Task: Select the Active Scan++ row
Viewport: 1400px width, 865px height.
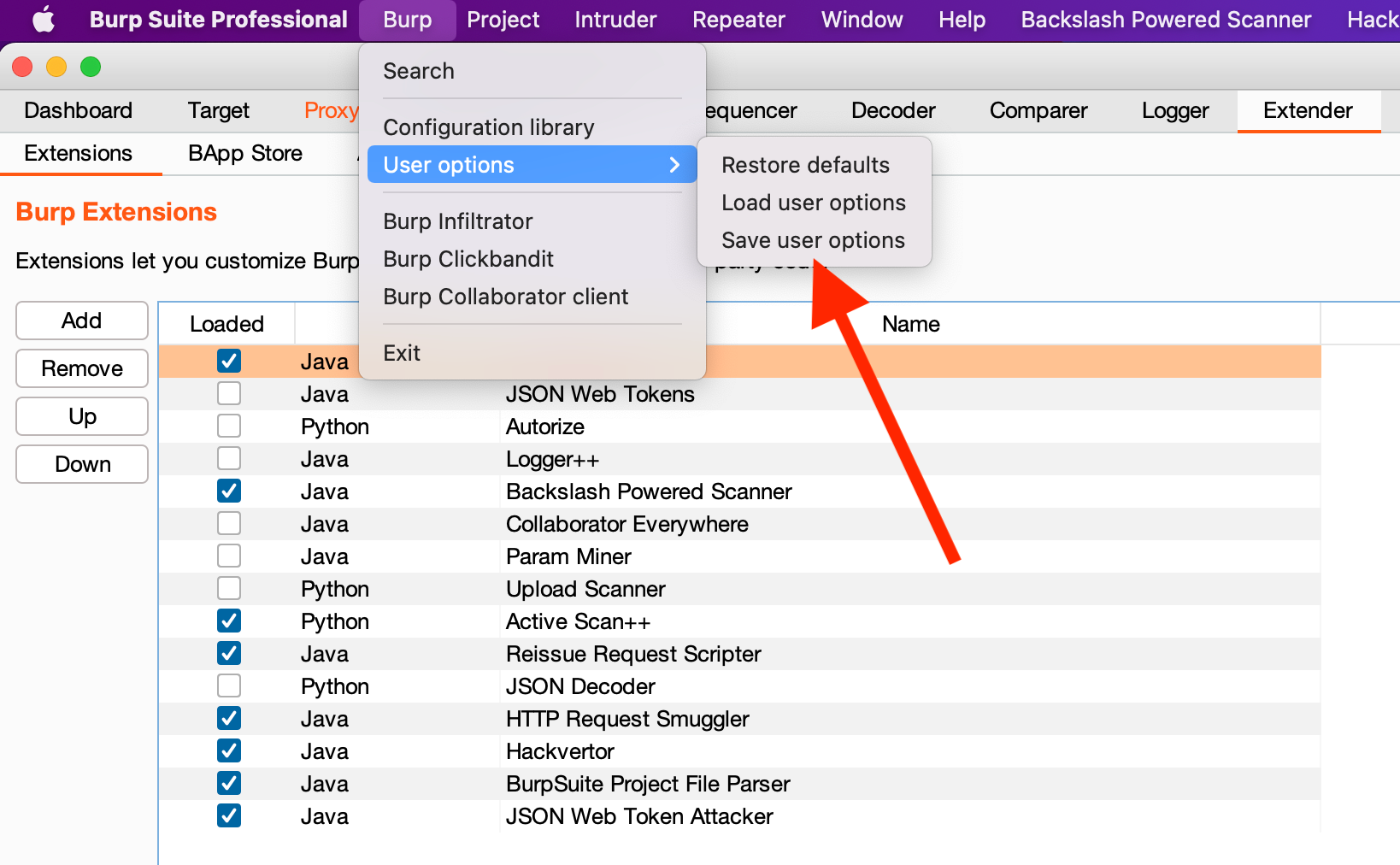Action: [x=739, y=621]
